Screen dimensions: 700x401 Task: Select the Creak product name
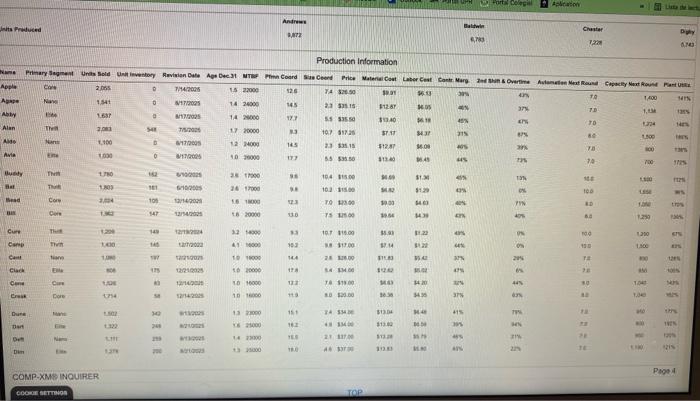tap(18, 296)
